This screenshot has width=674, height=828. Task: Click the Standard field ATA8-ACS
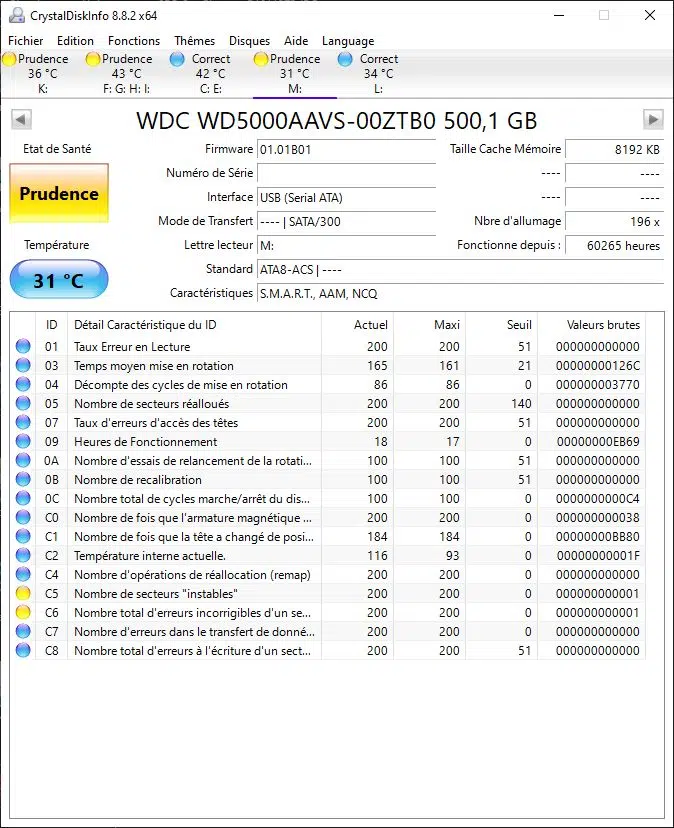(460, 270)
